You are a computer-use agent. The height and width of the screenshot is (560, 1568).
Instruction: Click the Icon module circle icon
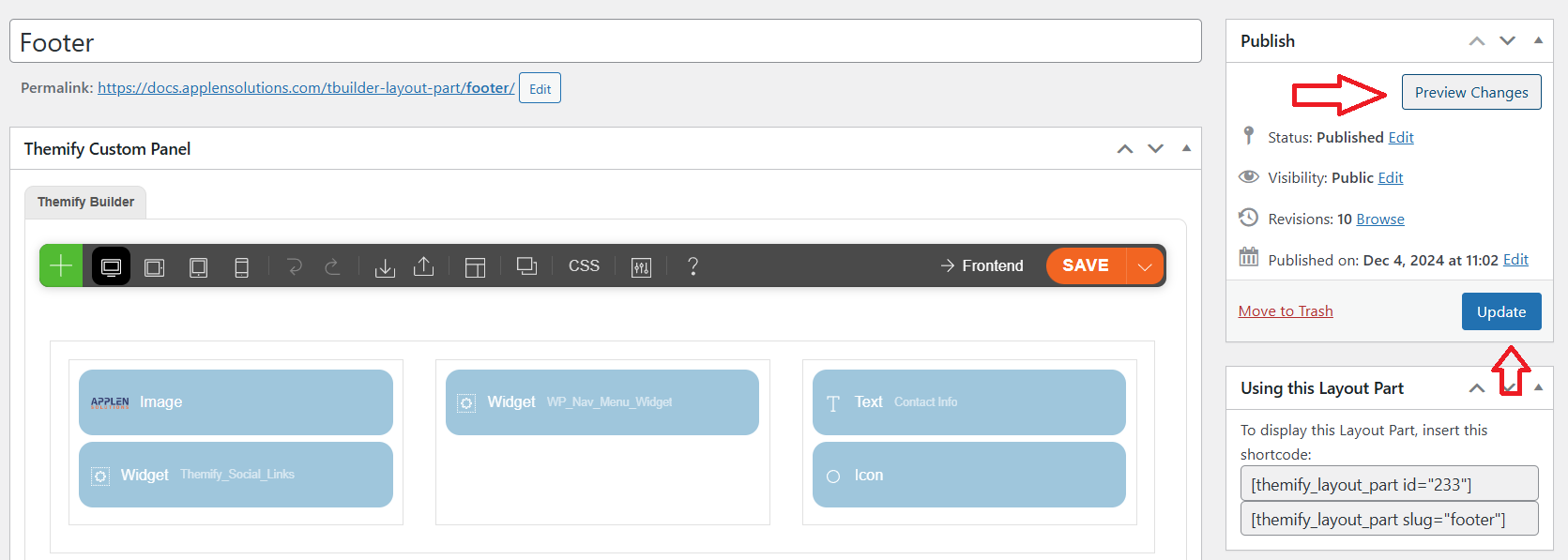(833, 477)
